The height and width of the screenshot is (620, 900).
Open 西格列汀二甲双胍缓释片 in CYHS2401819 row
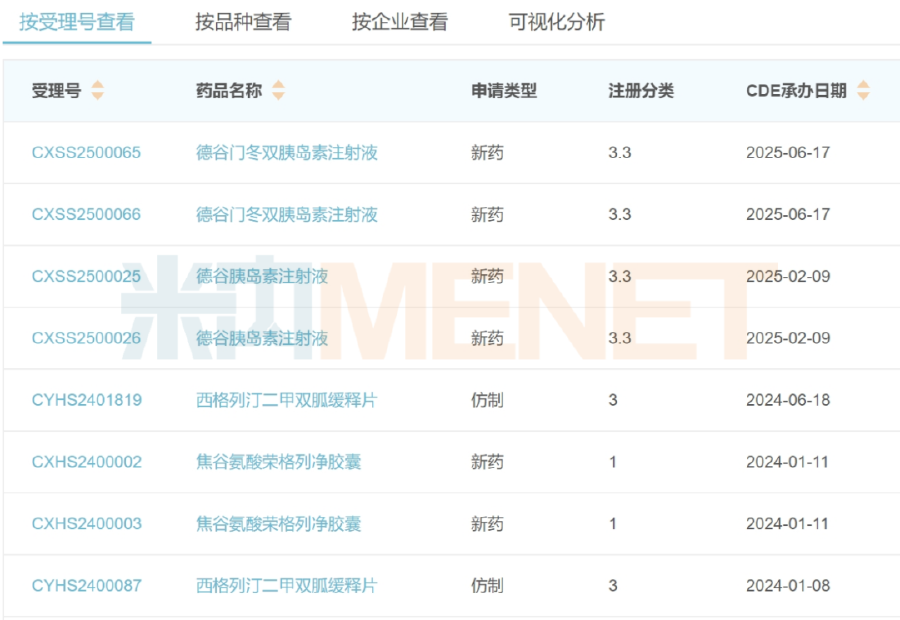[x=287, y=400]
